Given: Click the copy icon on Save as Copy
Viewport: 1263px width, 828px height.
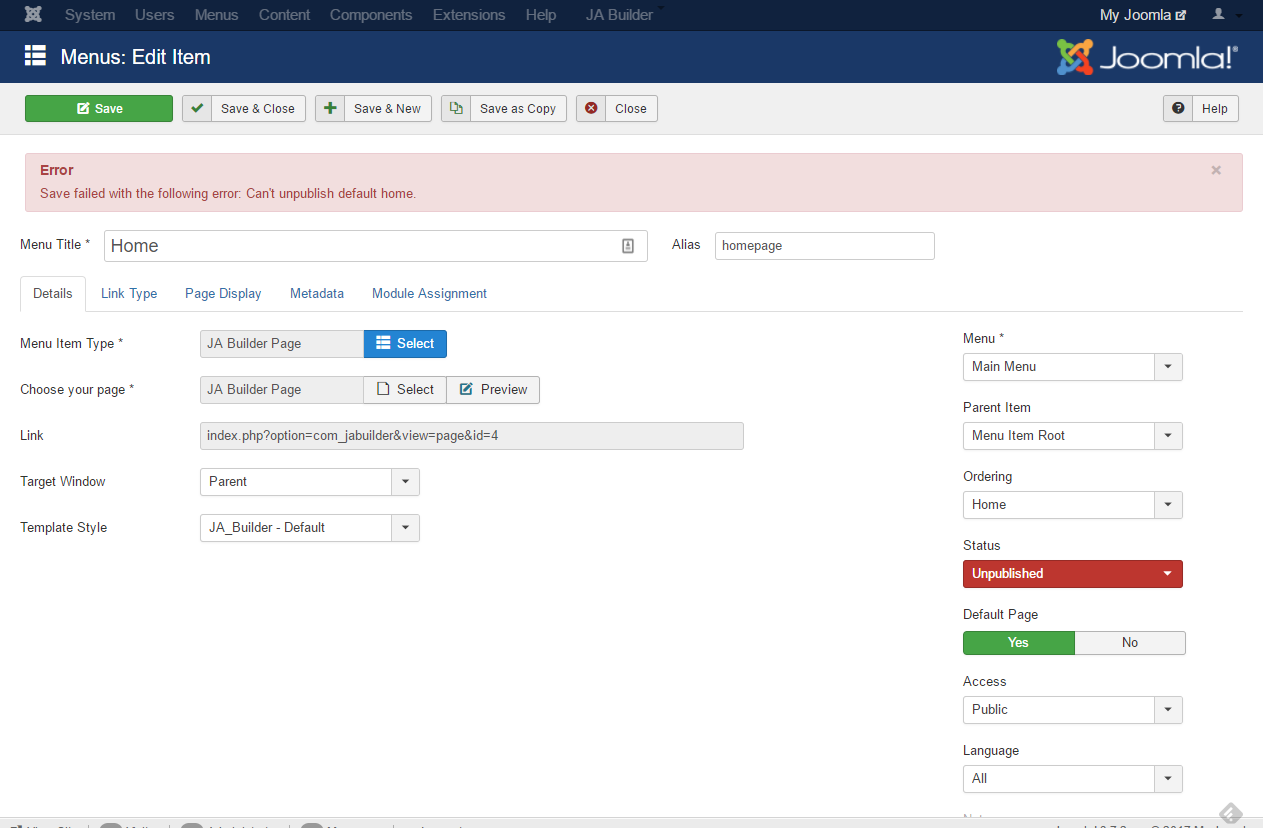Looking at the screenshot, I should [456, 108].
